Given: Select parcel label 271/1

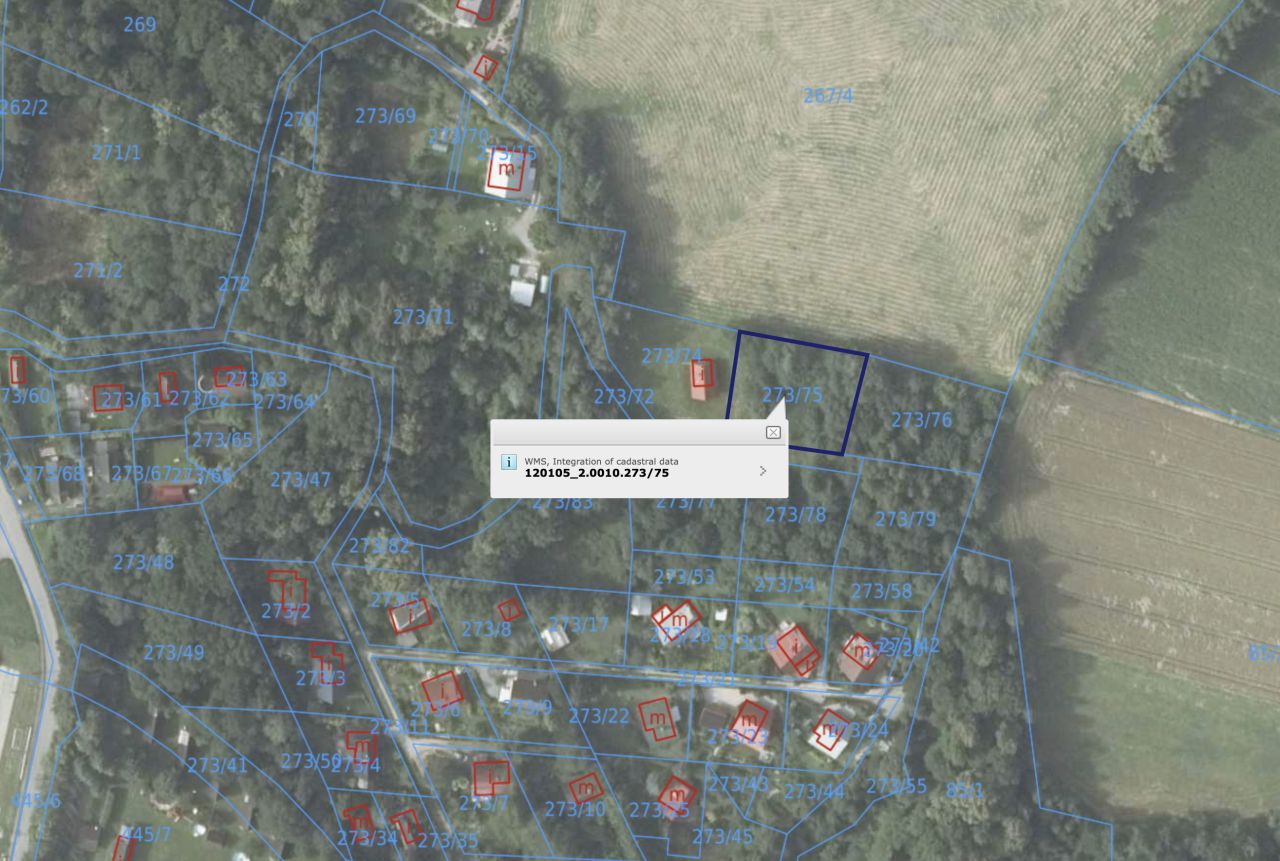Looking at the screenshot, I should tap(116, 153).
